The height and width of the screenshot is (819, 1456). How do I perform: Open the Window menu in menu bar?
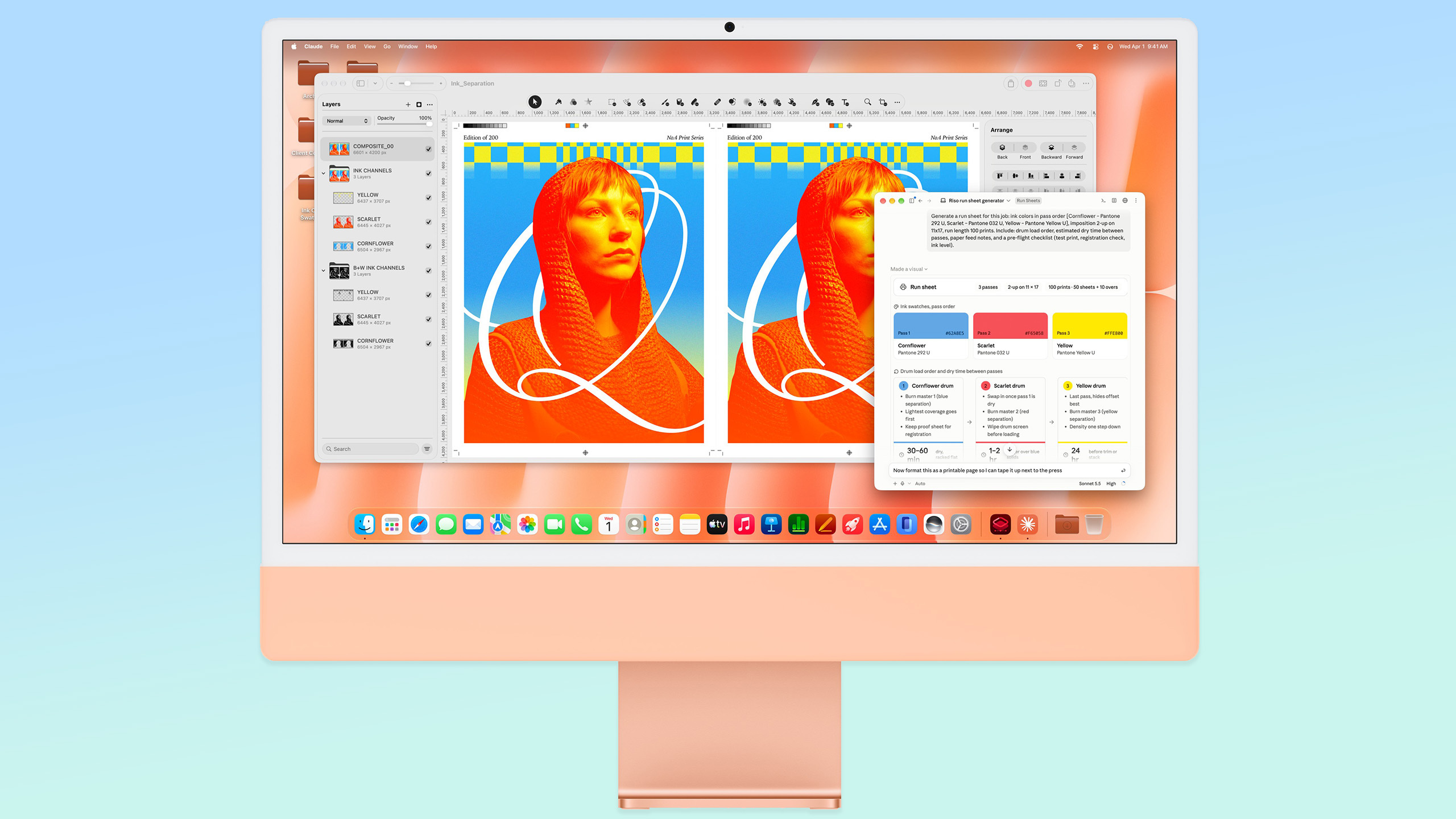point(408,47)
